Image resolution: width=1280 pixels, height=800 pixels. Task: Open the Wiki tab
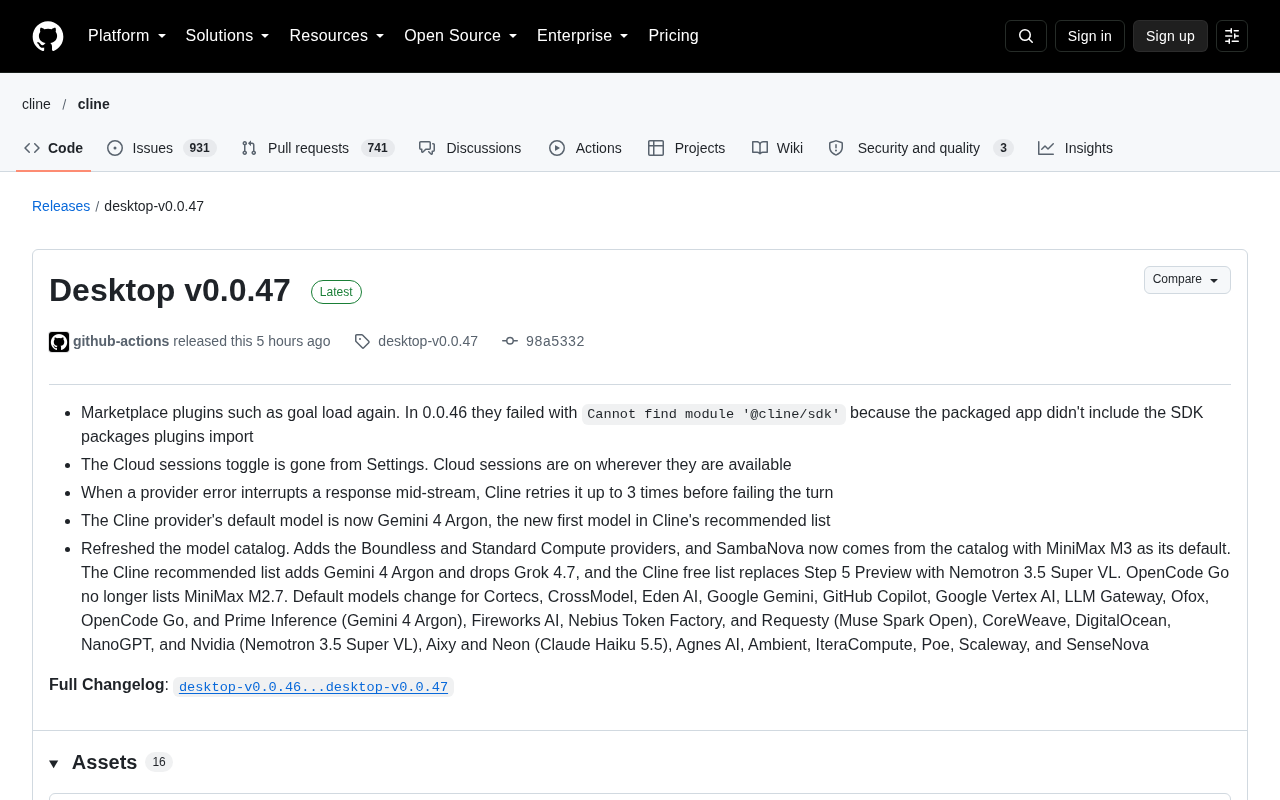click(x=777, y=148)
